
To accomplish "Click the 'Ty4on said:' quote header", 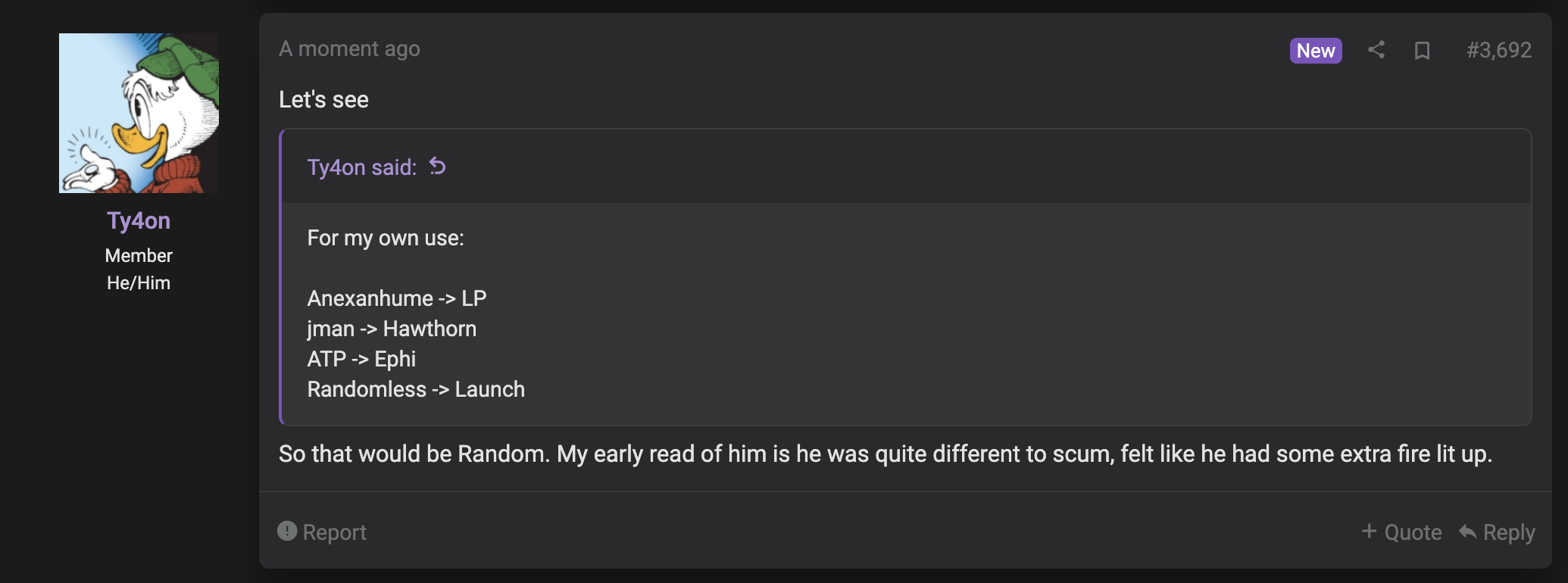I will point(362,167).
